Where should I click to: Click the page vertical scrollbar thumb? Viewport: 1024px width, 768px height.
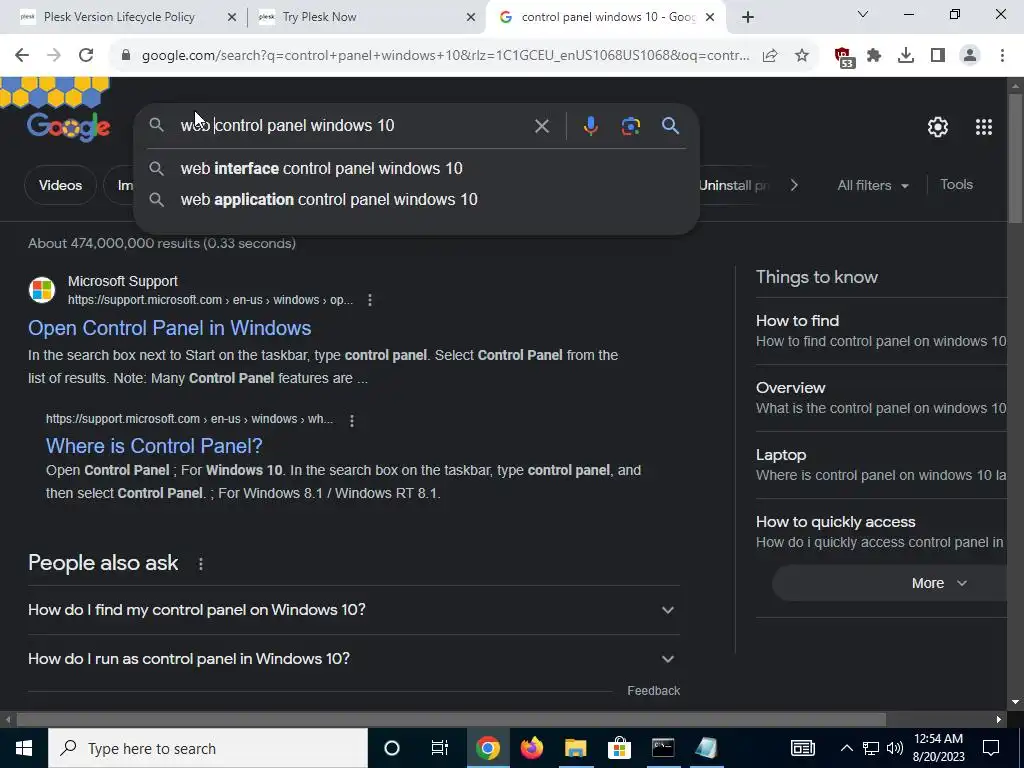[1016, 157]
